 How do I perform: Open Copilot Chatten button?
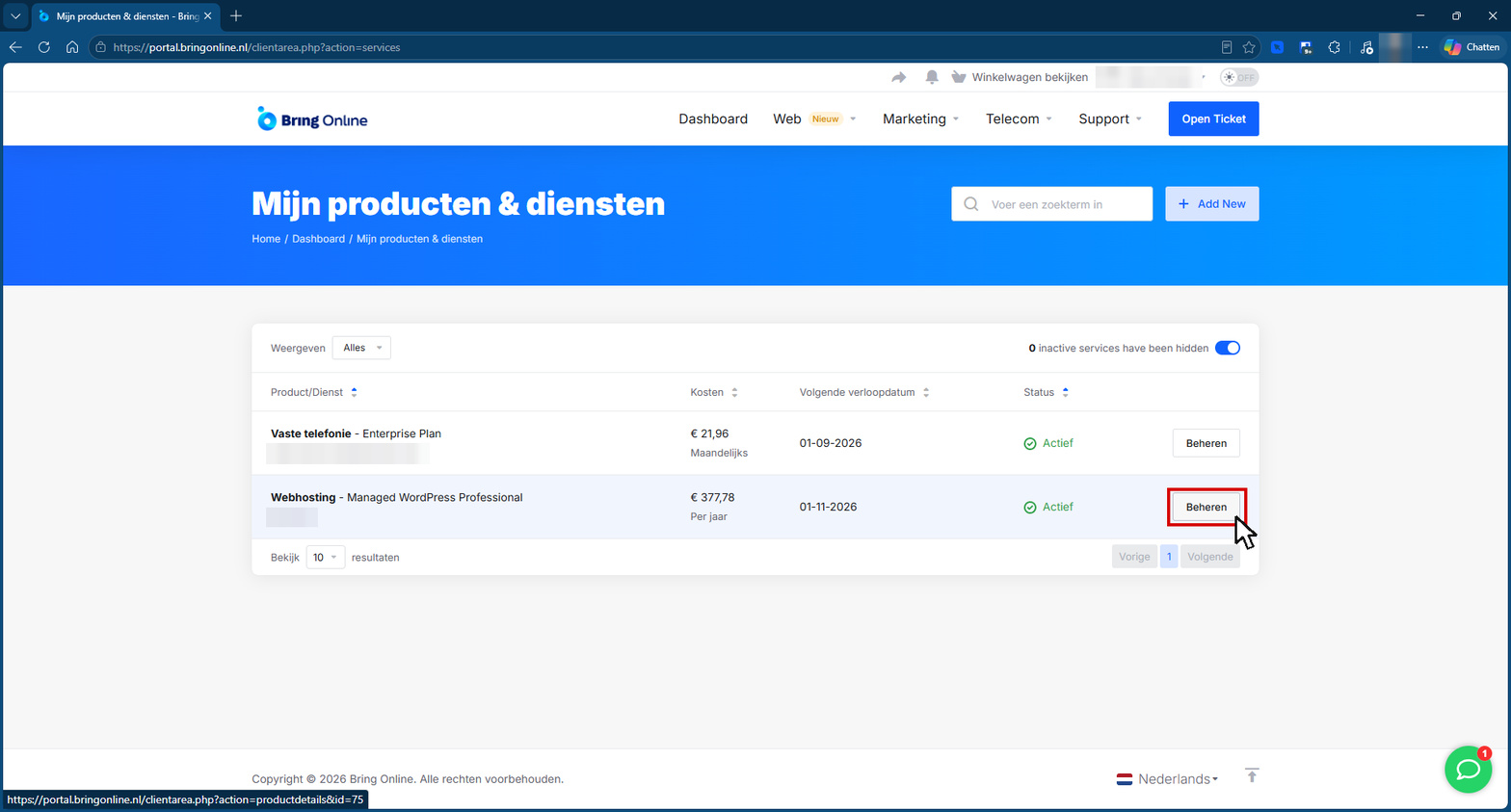tap(1471, 47)
